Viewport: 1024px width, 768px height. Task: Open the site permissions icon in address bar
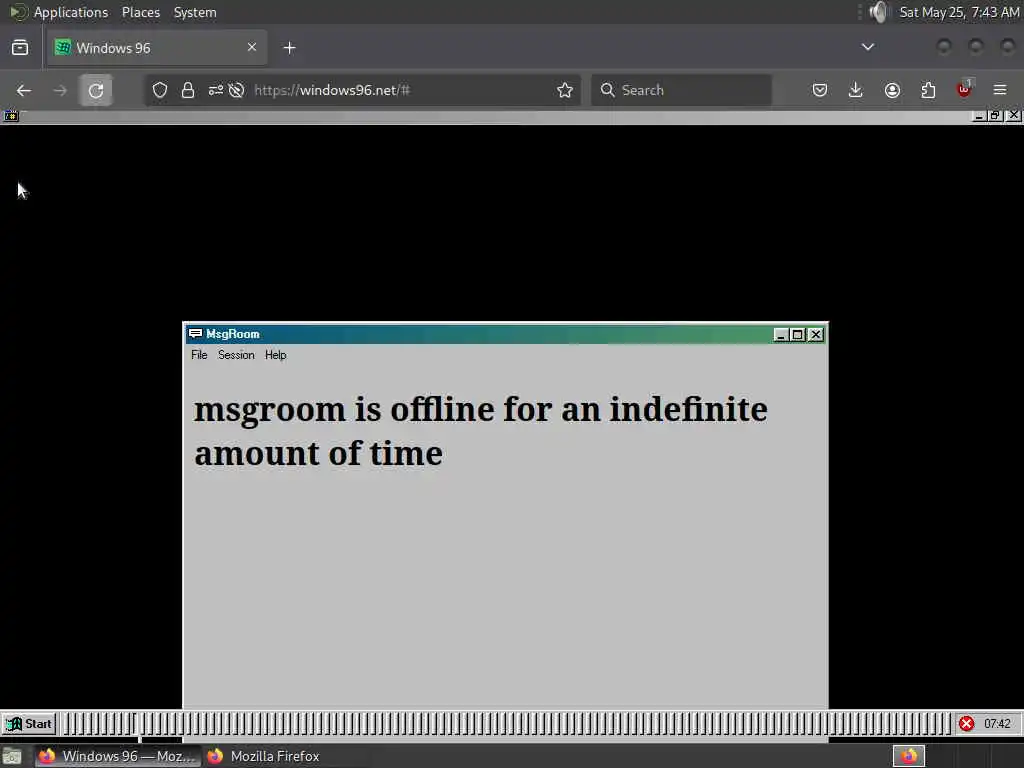(x=216, y=90)
